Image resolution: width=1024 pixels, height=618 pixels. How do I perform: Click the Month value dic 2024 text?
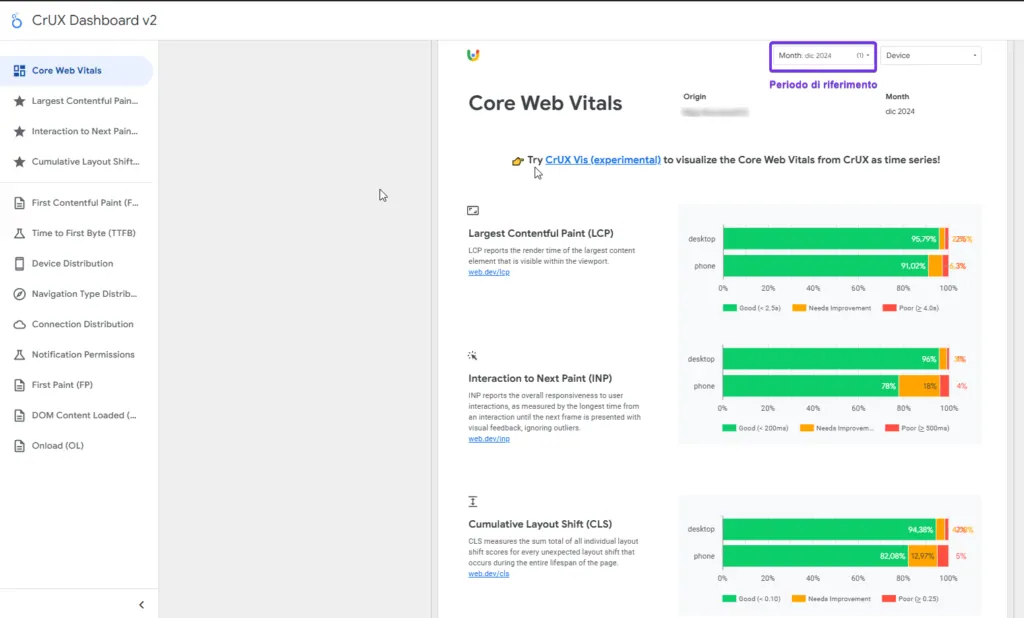pos(900,112)
